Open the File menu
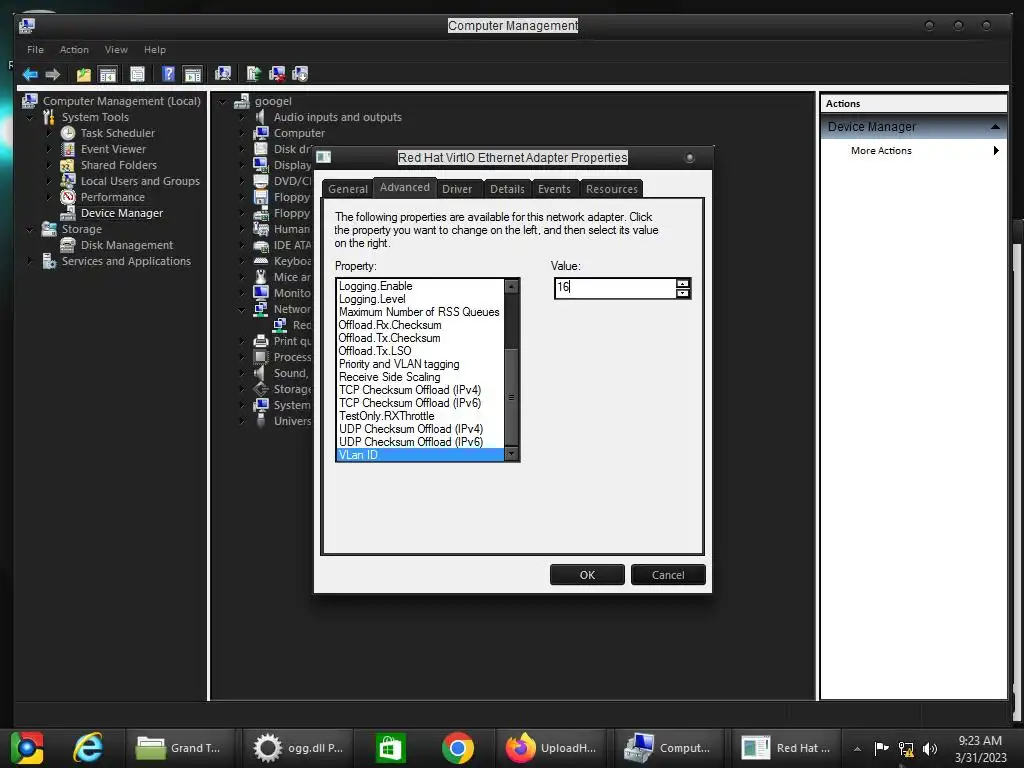The width and height of the screenshot is (1024, 768). (x=35, y=50)
